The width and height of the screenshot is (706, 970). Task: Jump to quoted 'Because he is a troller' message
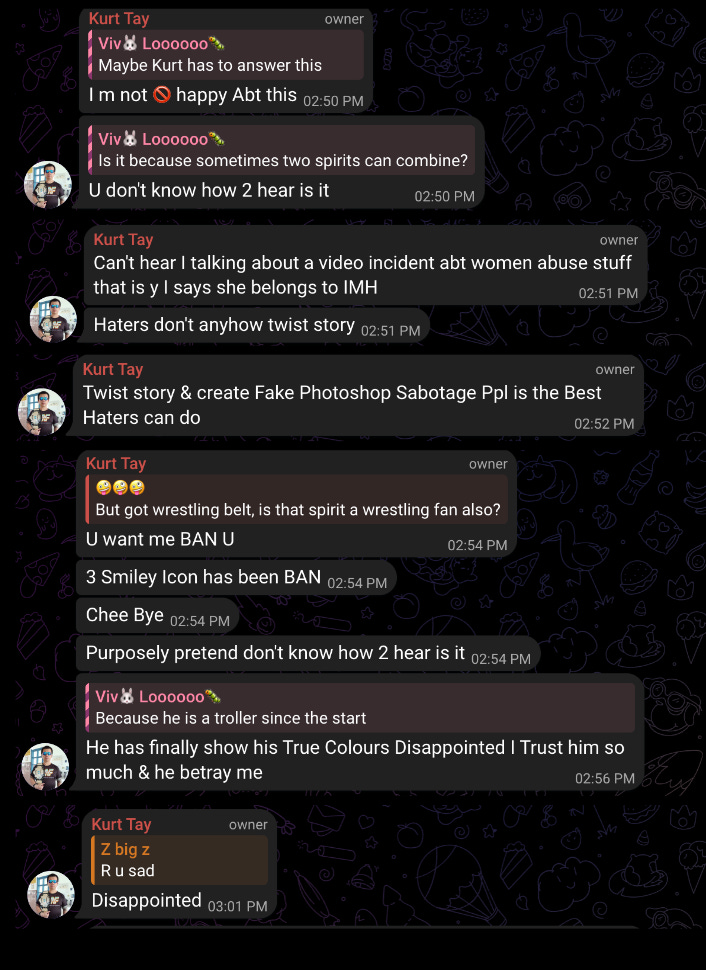360,707
